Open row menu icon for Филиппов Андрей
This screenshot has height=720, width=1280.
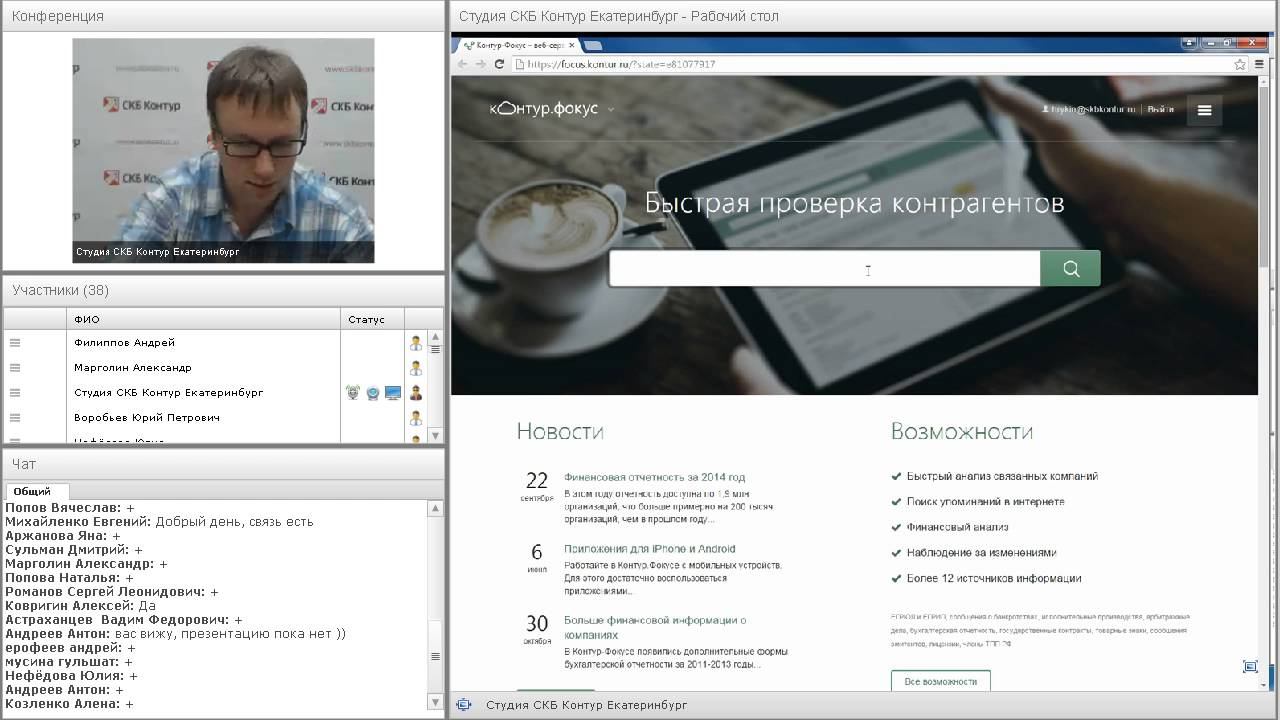click(x=15, y=343)
